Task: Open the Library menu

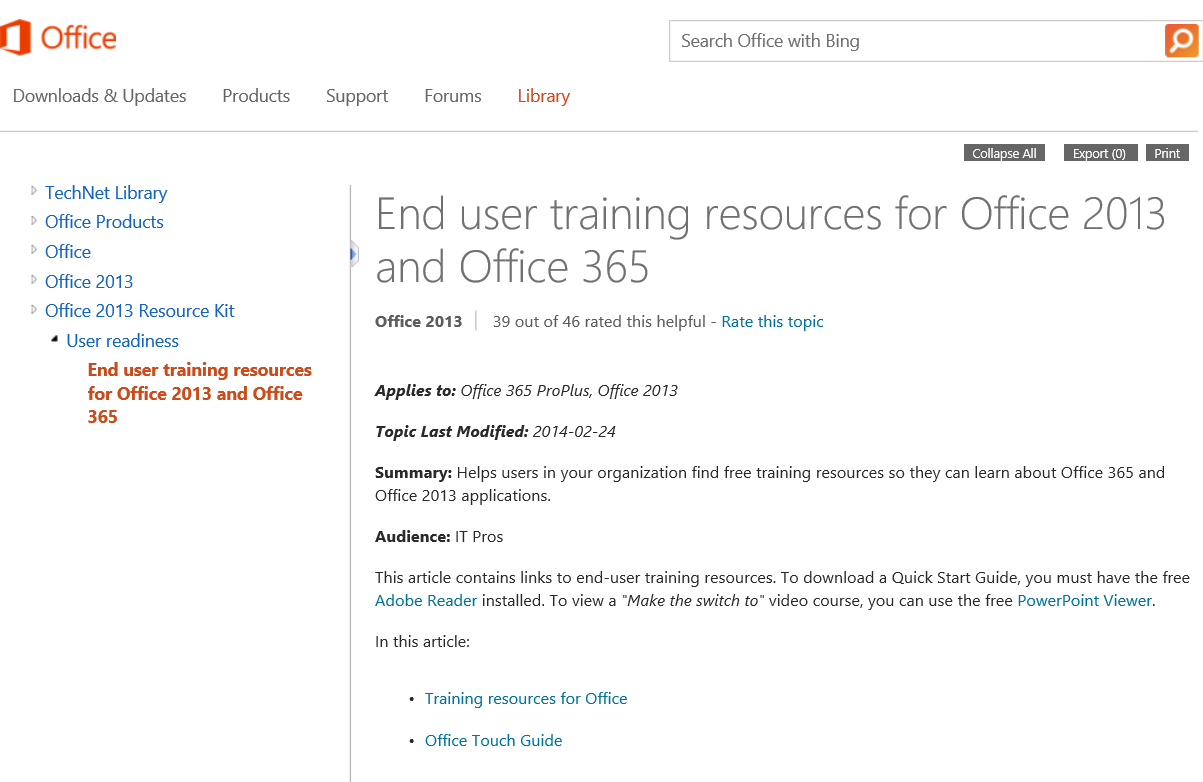Action: [544, 96]
